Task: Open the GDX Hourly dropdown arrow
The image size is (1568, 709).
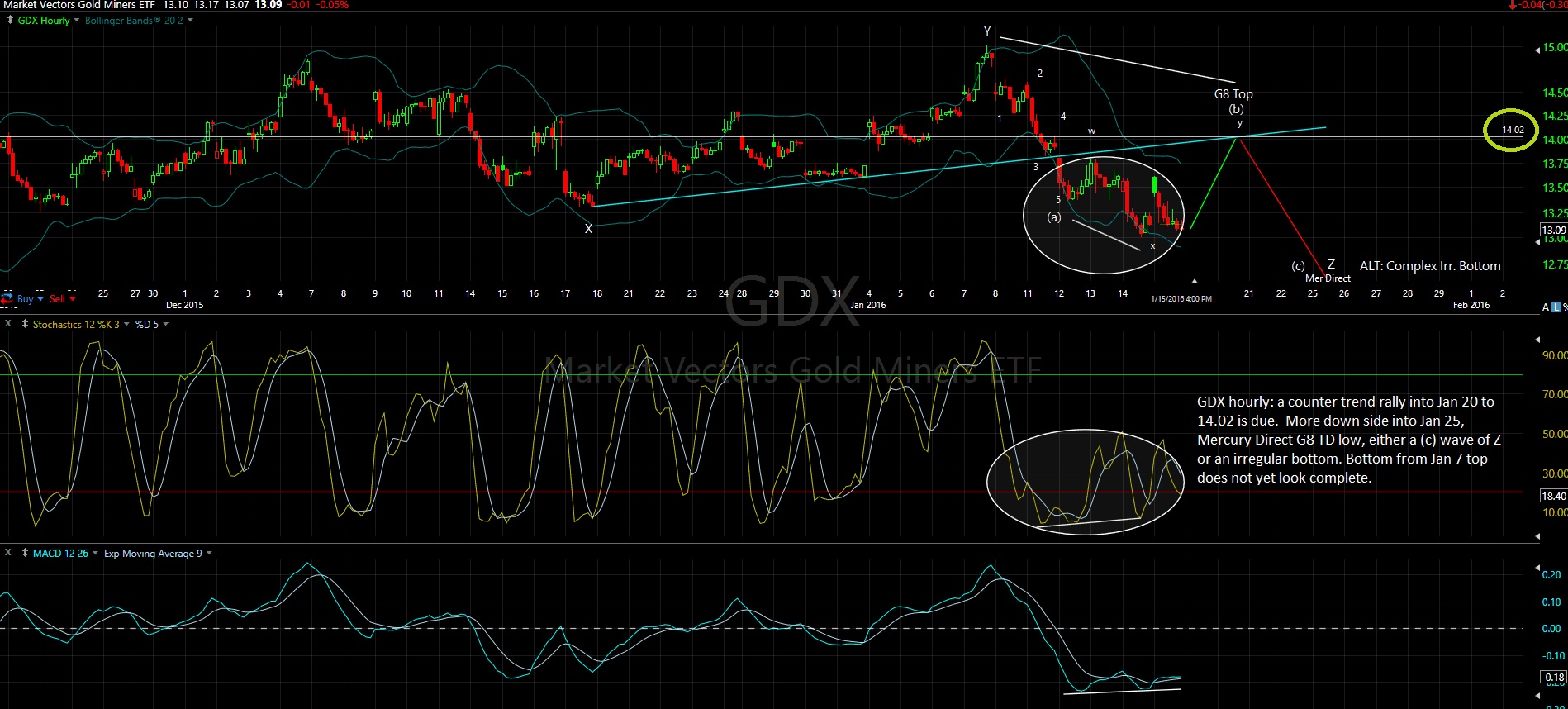Action: pyautogui.click(x=77, y=20)
